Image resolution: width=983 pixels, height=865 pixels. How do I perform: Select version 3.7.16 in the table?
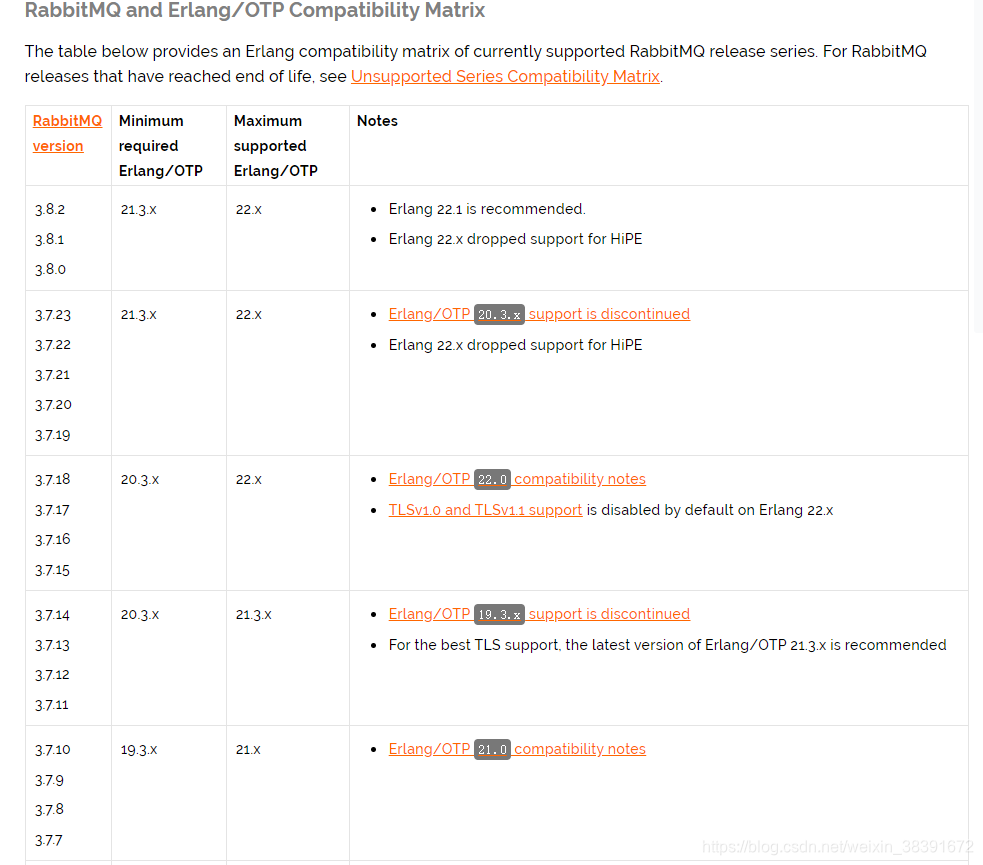point(53,540)
